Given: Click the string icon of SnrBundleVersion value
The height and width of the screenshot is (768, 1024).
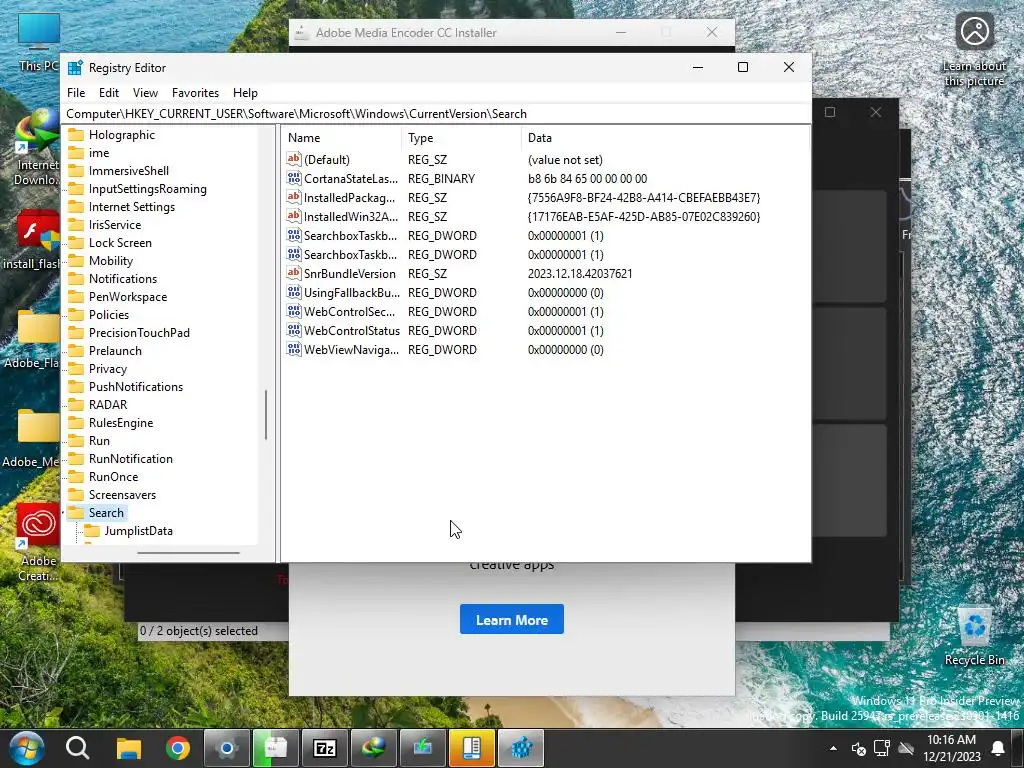Looking at the screenshot, I should tap(294, 274).
